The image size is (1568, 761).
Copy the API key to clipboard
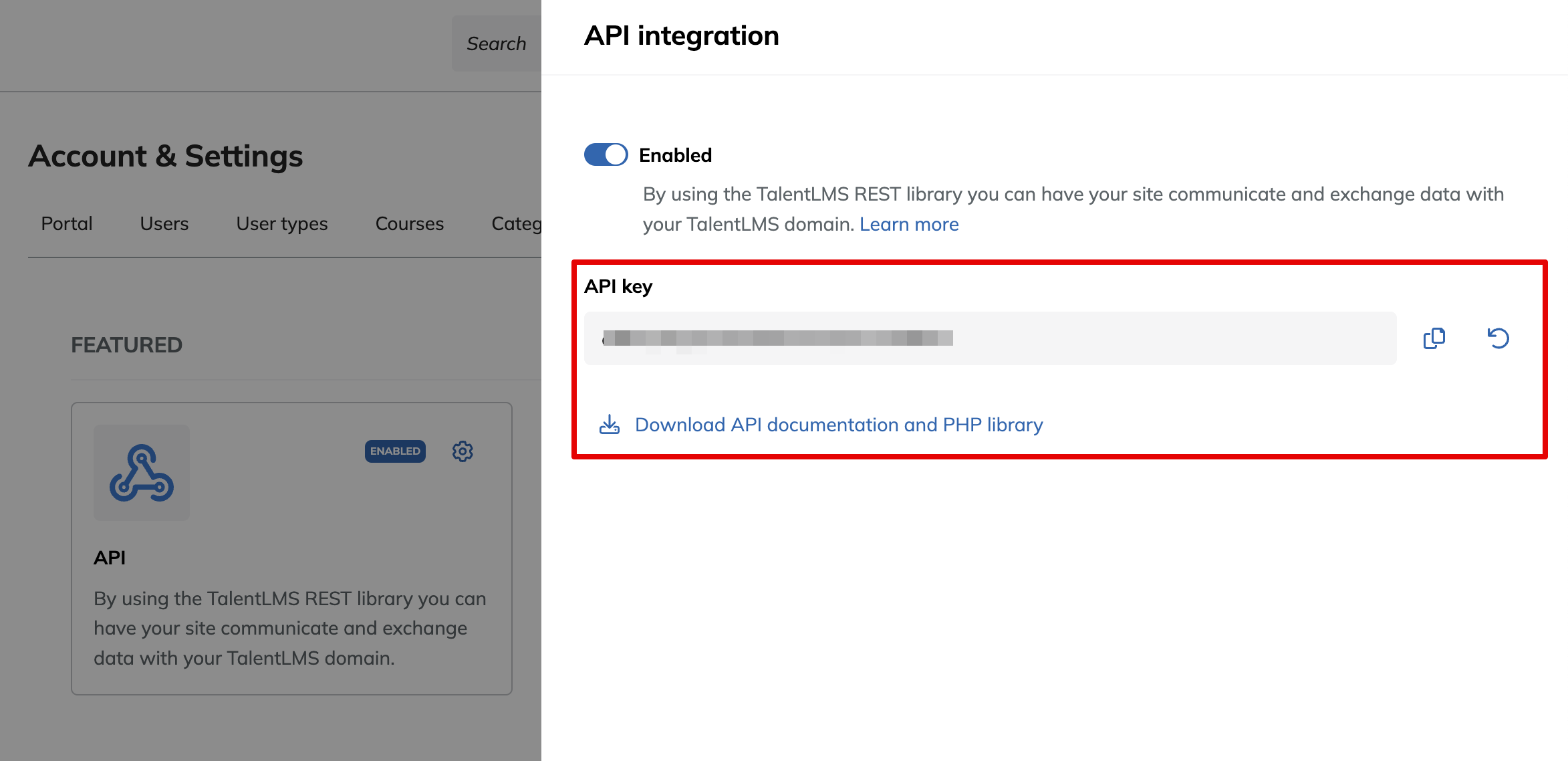tap(1434, 338)
